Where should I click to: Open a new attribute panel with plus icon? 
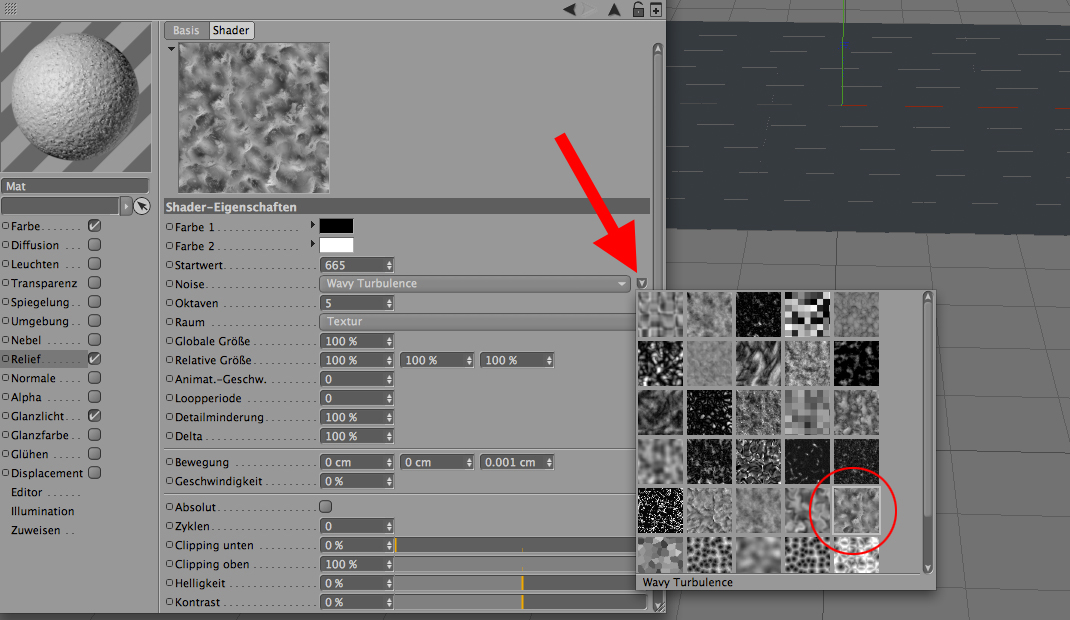pos(656,10)
